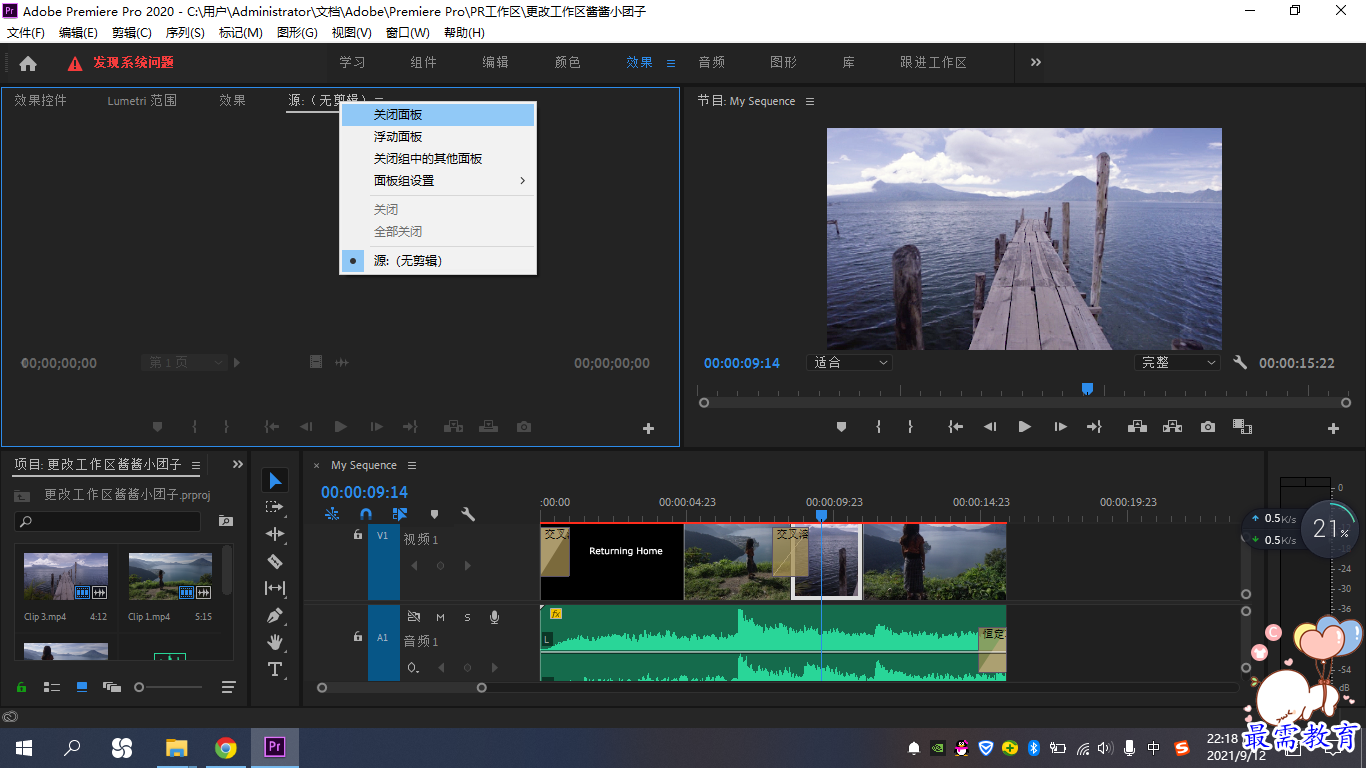Image resolution: width=1366 pixels, height=768 pixels.
Task: Toggle lock on video track V1
Action: tap(357, 535)
